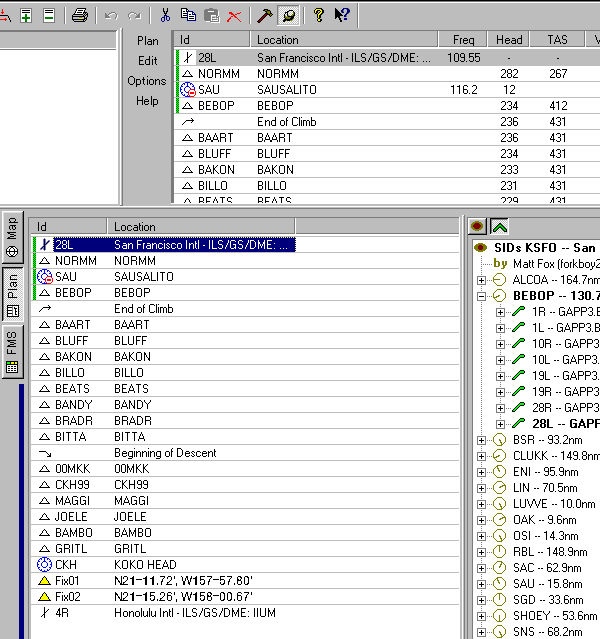The width and height of the screenshot is (600, 639).
Task: Click the Edit menu button
Action: (x=148, y=61)
